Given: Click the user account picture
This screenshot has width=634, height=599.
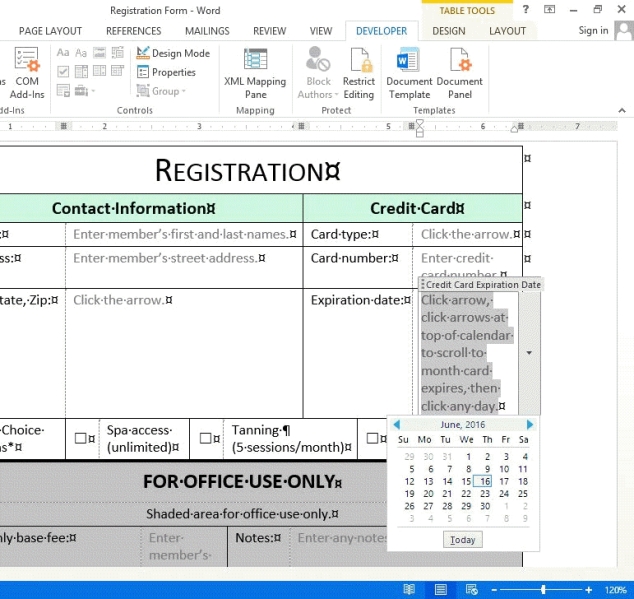Looking at the screenshot, I should pyautogui.click(x=624, y=31).
